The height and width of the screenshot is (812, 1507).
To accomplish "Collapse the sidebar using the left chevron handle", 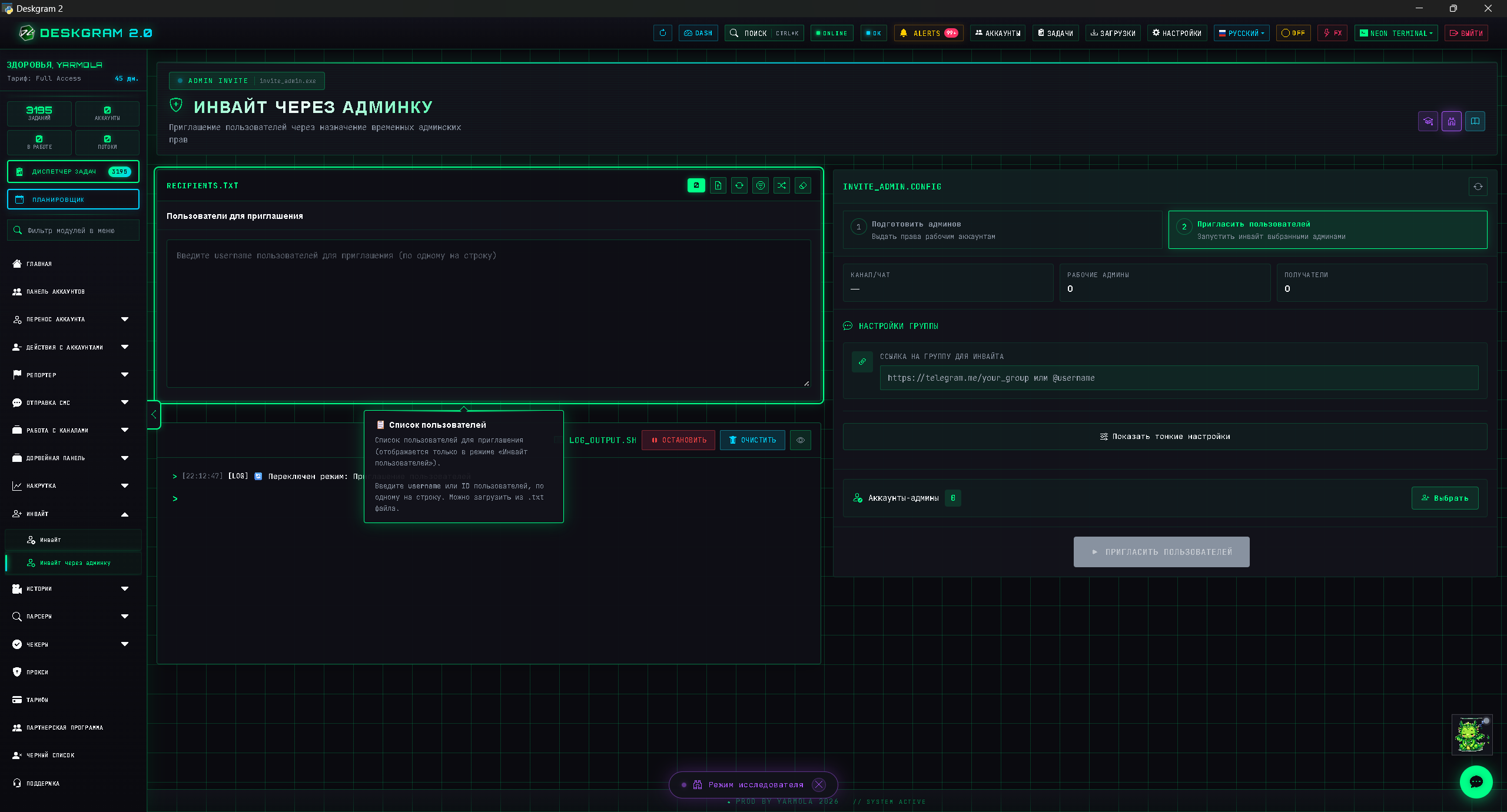I will click(154, 414).
